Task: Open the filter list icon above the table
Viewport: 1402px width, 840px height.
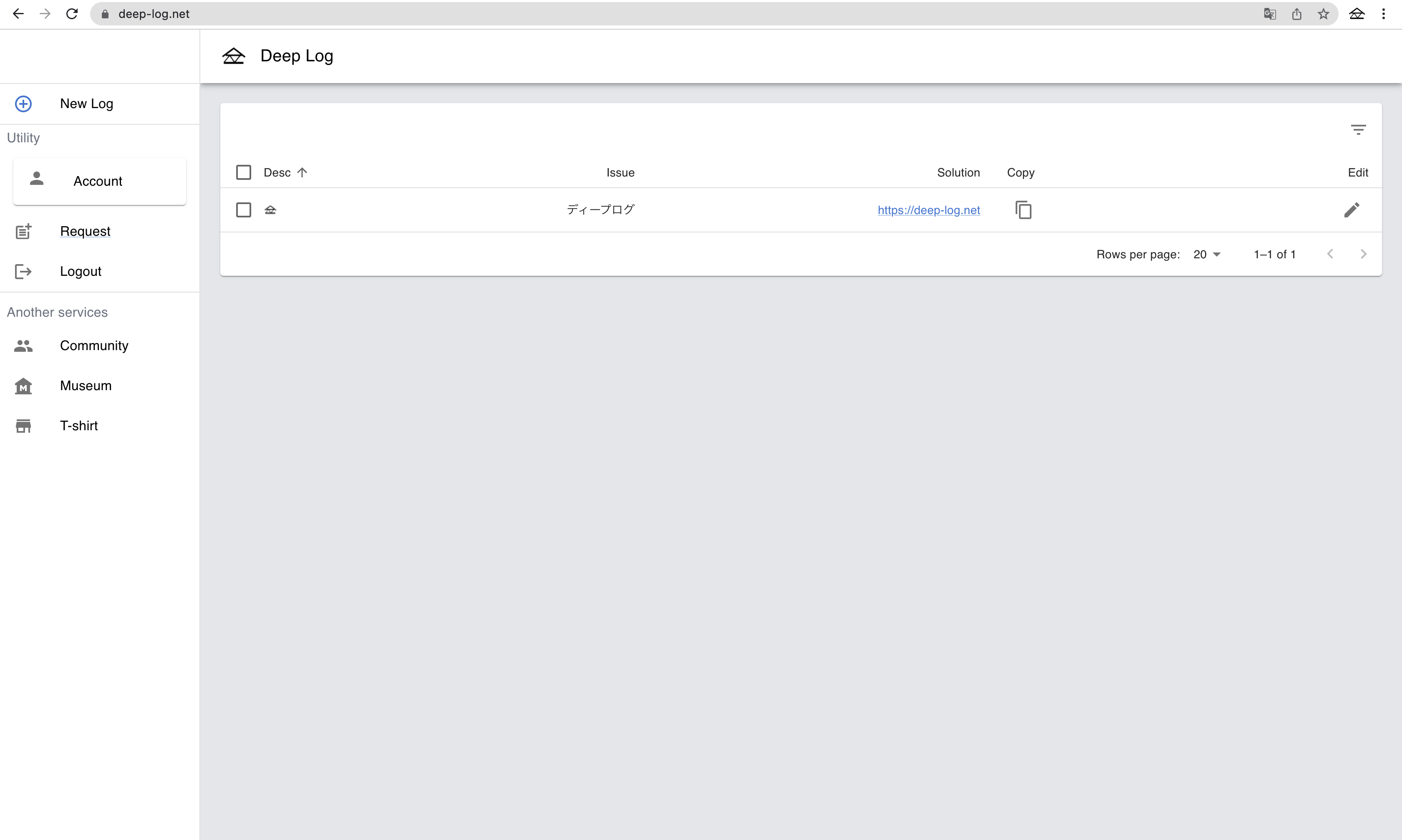Action: point(1358,130)
